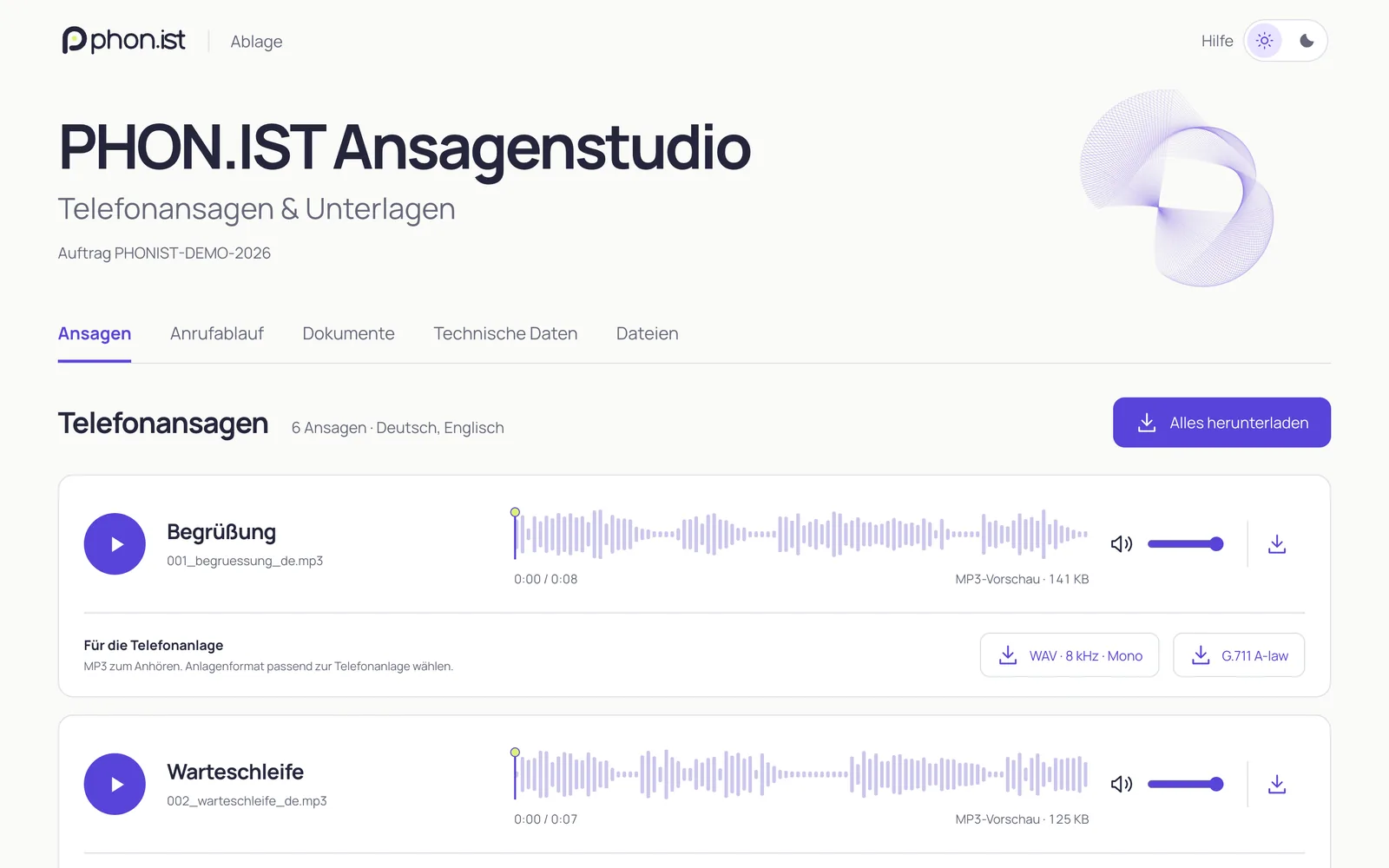Open the Dokumente tab
This screenshot has height=868, width=1389.
348,334
